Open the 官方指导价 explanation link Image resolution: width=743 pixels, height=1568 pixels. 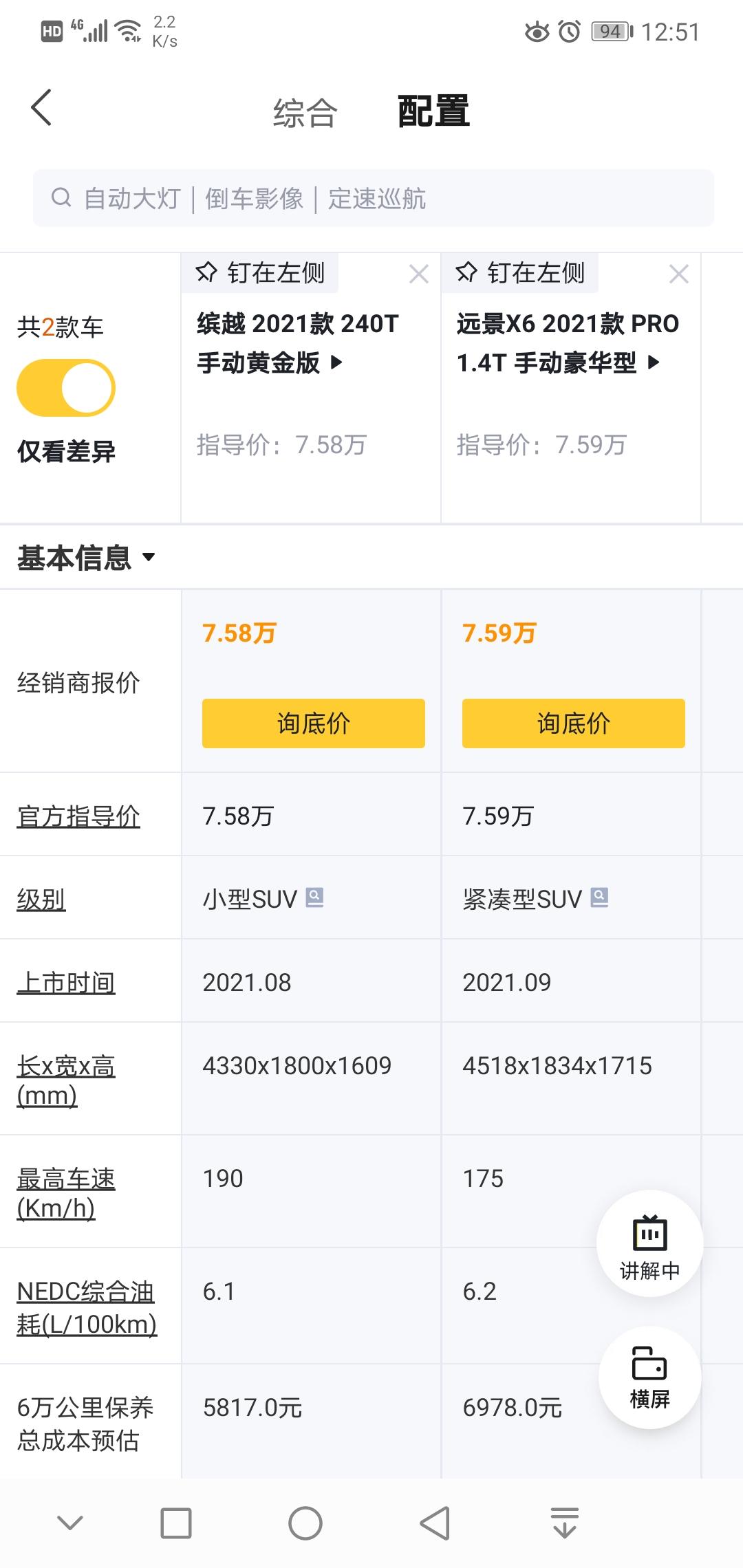[x=78, y=816]
